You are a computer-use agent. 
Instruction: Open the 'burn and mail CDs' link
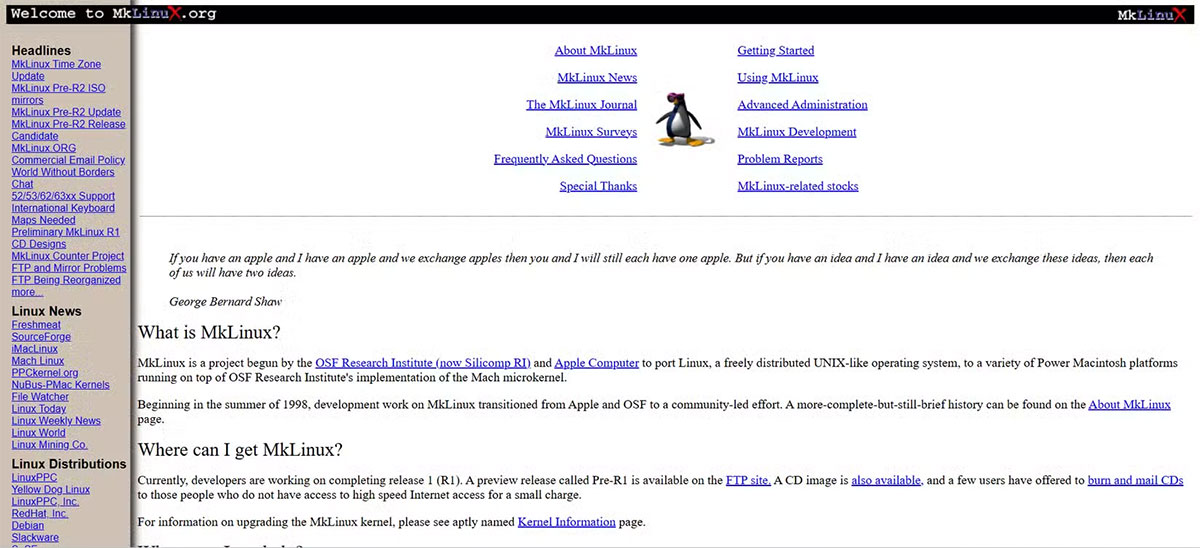click(x=1135, y=481)
